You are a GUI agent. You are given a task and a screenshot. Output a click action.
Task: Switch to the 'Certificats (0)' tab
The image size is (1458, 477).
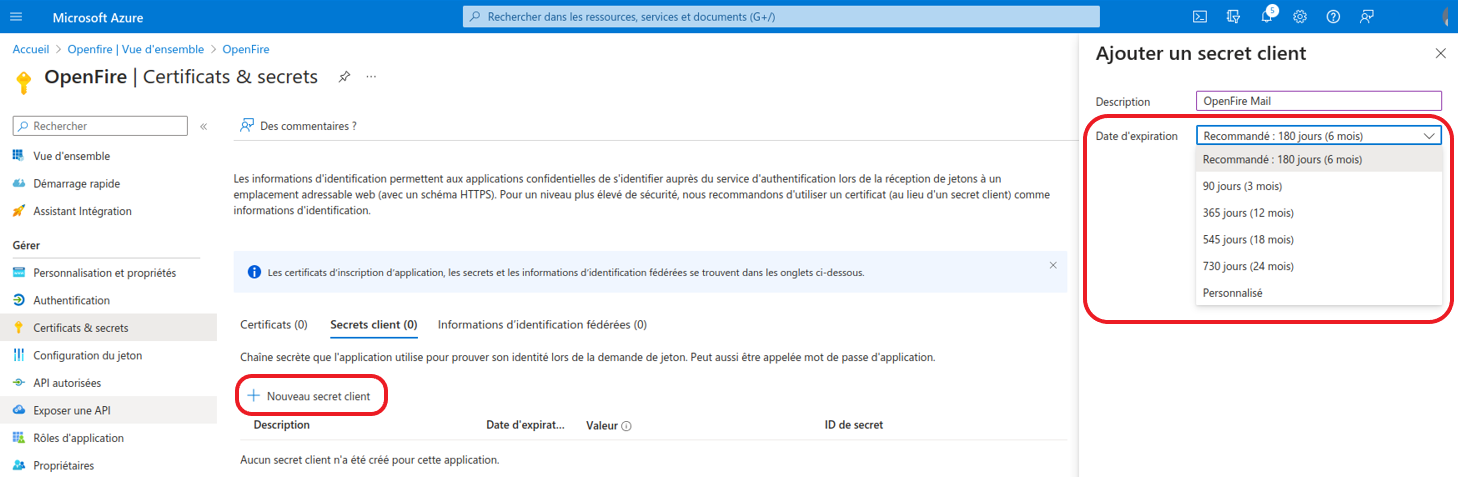pos(273,325)
